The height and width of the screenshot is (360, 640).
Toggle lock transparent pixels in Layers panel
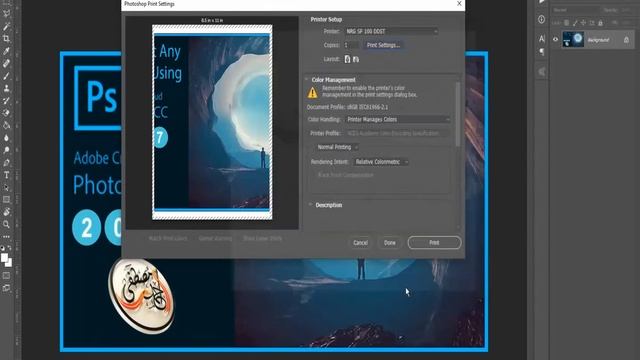(567, 23)
